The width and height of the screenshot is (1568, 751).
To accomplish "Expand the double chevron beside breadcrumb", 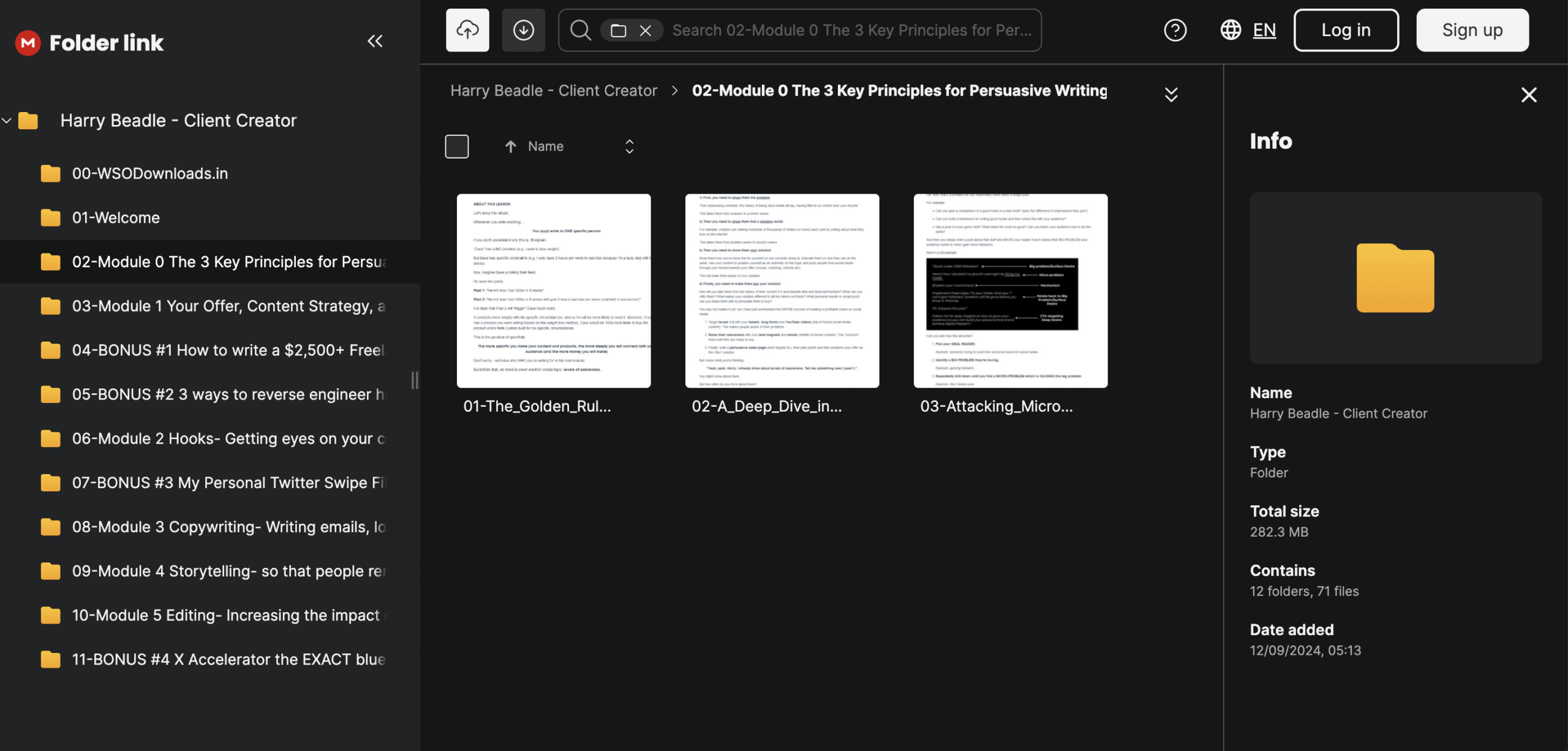I will 1170,94.
